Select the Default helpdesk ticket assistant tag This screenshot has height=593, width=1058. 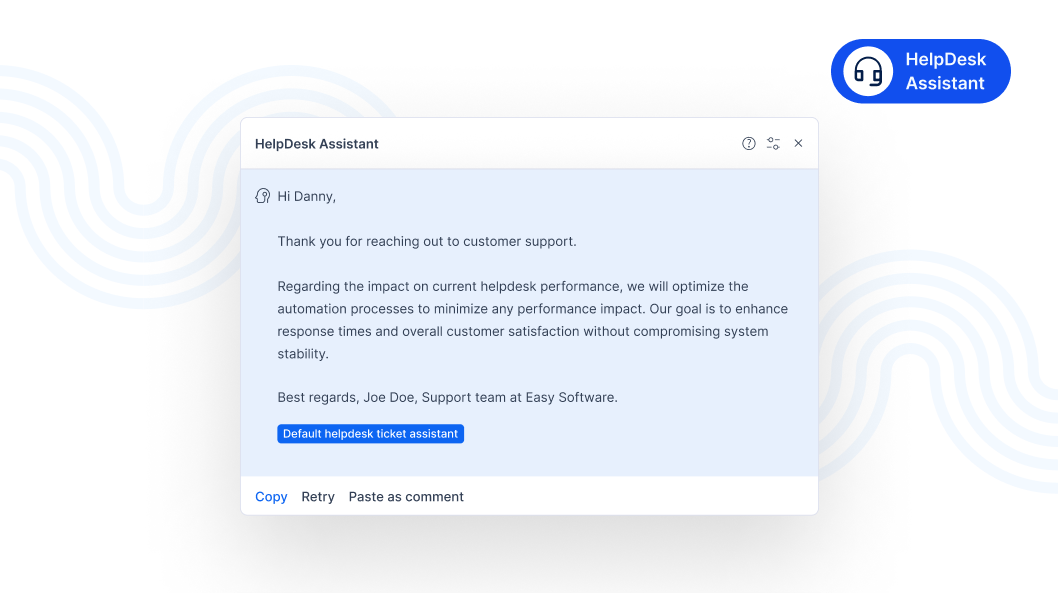(x=370, y=434)
